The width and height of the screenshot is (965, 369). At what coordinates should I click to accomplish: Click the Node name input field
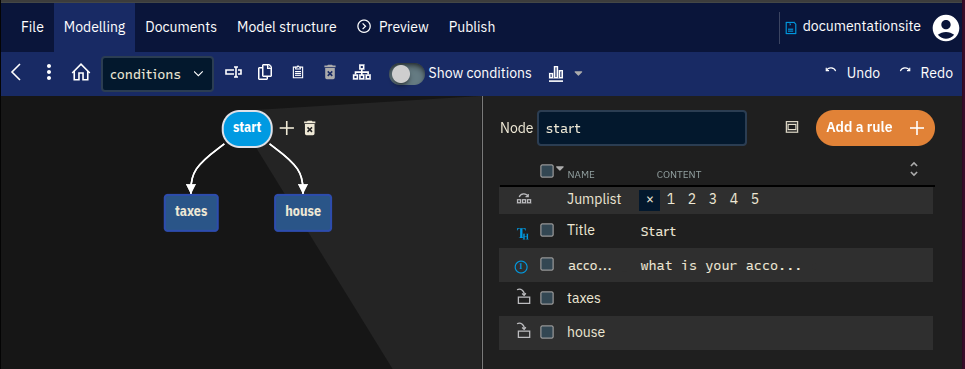pyautogui.click(x=642, y=128)
